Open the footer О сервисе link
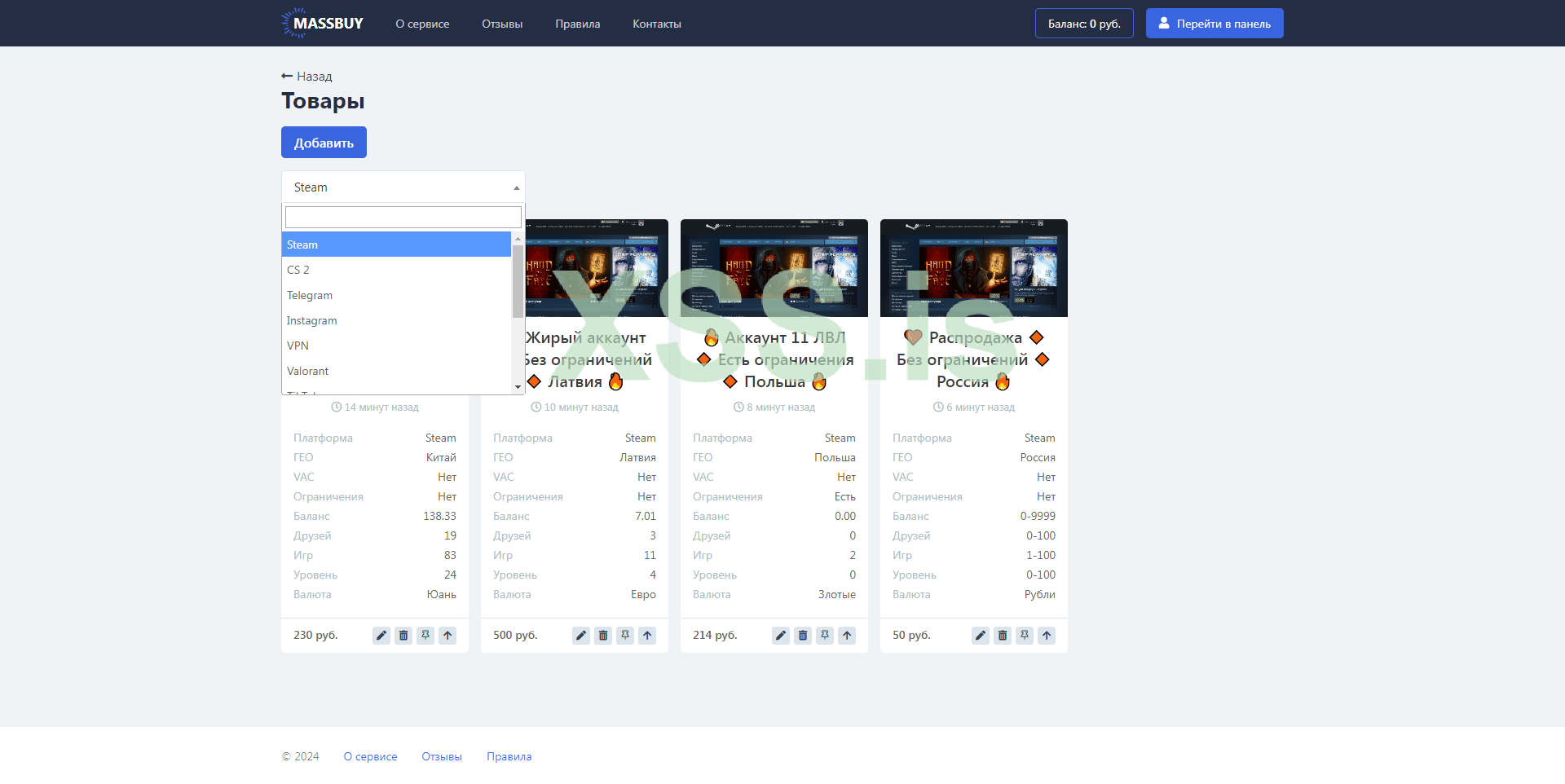1565x784 pixels. [x=371, y=756]
